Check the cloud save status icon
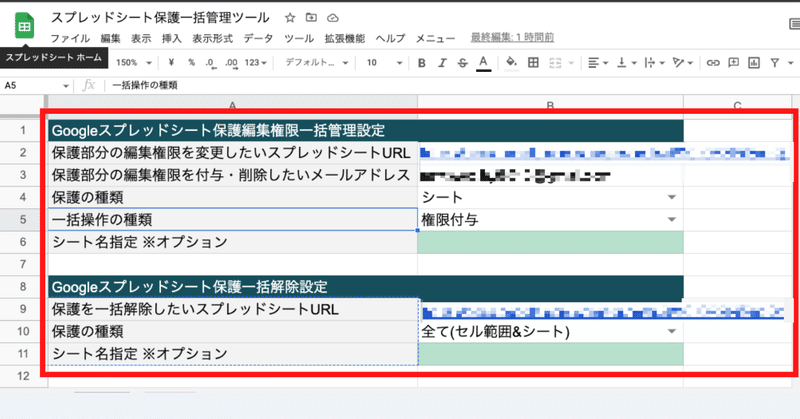Image resolution: width=800 pixels, height=419 pixels. coord(333,18)
